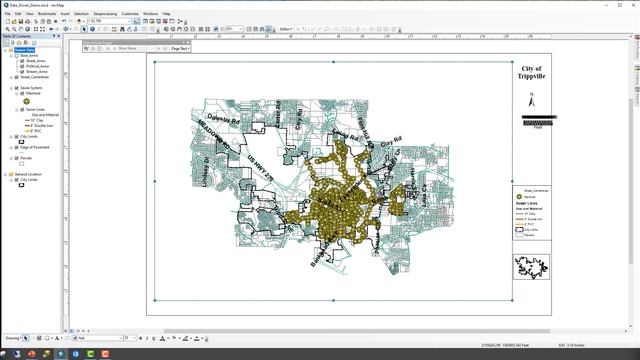The width and height of the screenshot is (640, 360).
Task: Save the map document
Action: point(20,21)
